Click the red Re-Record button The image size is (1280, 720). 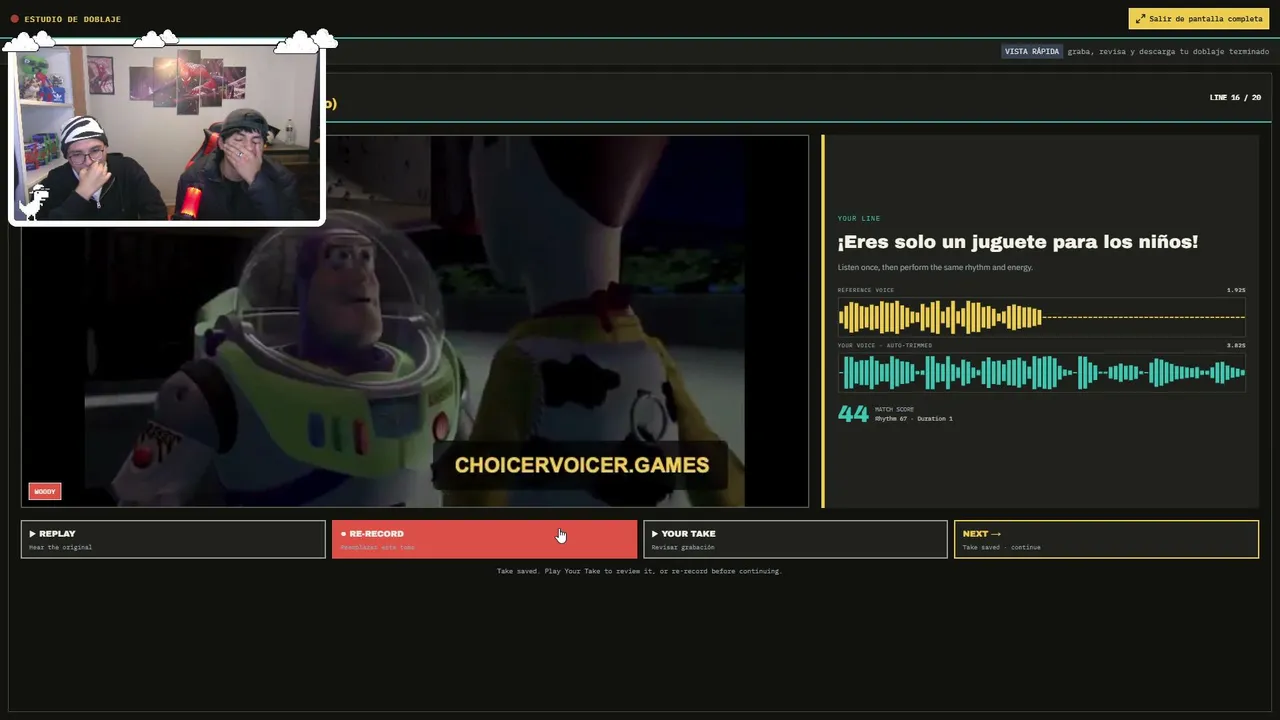click(x=484, y=539)
